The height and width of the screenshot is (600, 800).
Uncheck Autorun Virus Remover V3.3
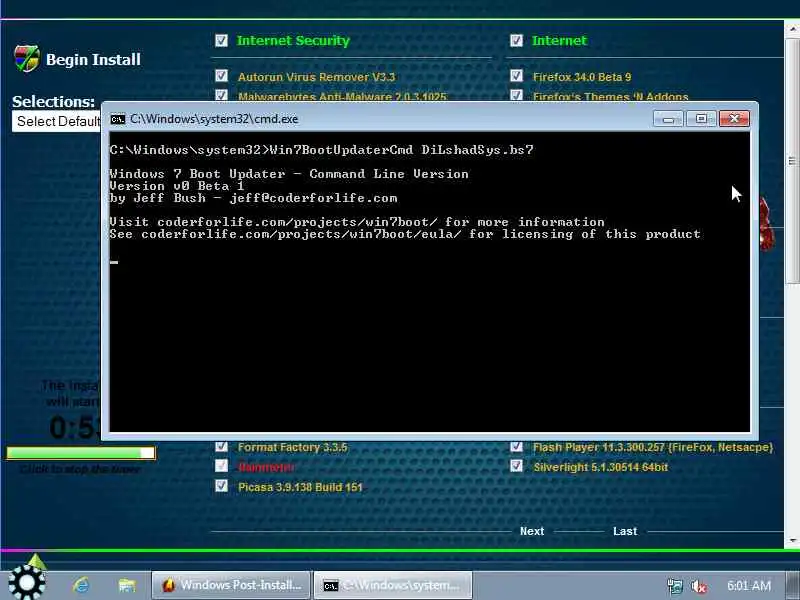221,76
